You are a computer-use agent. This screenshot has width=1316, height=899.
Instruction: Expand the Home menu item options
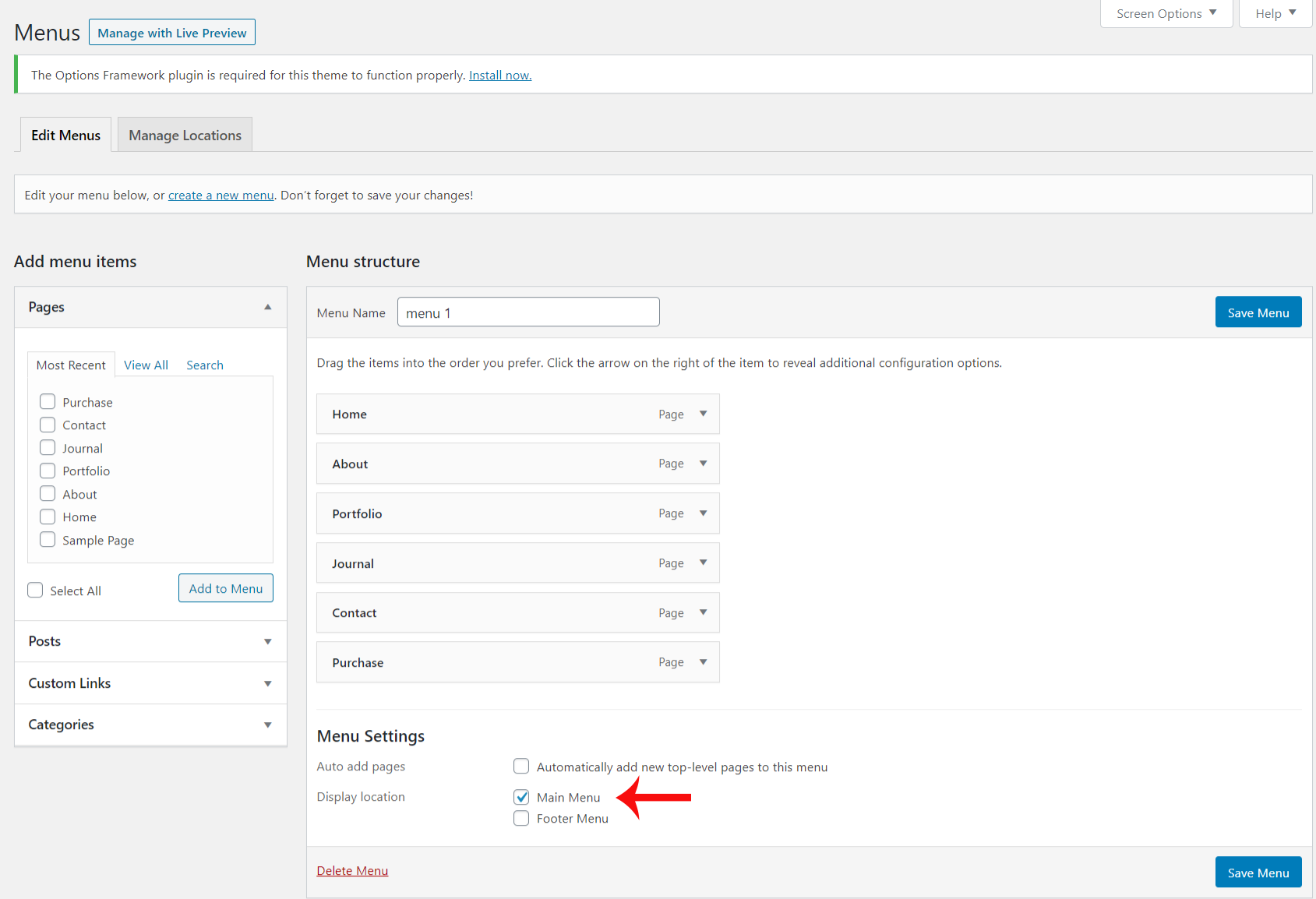pos(703,414)
